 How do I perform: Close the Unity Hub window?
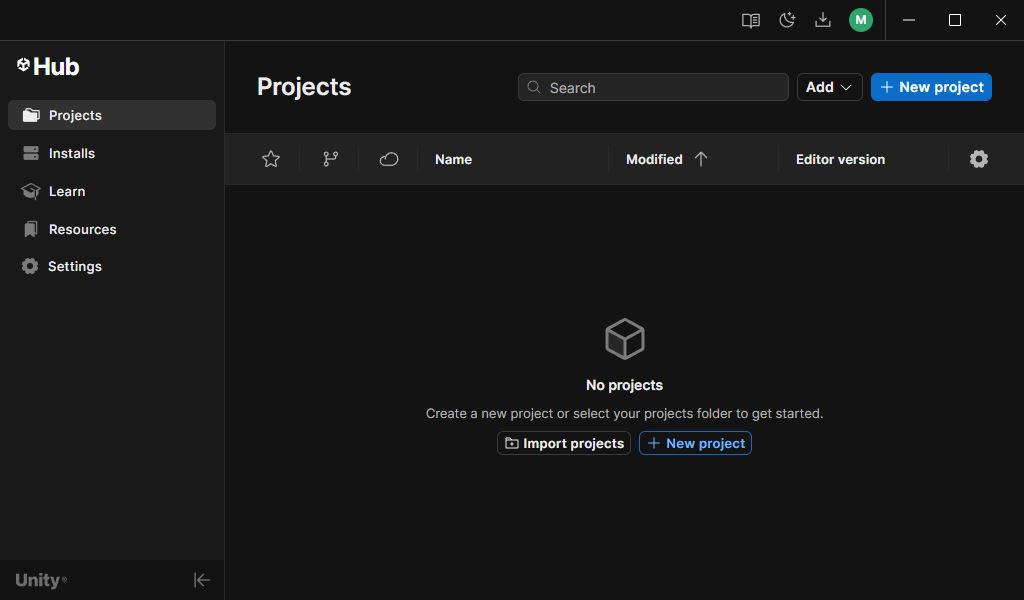click(1000, 20)
